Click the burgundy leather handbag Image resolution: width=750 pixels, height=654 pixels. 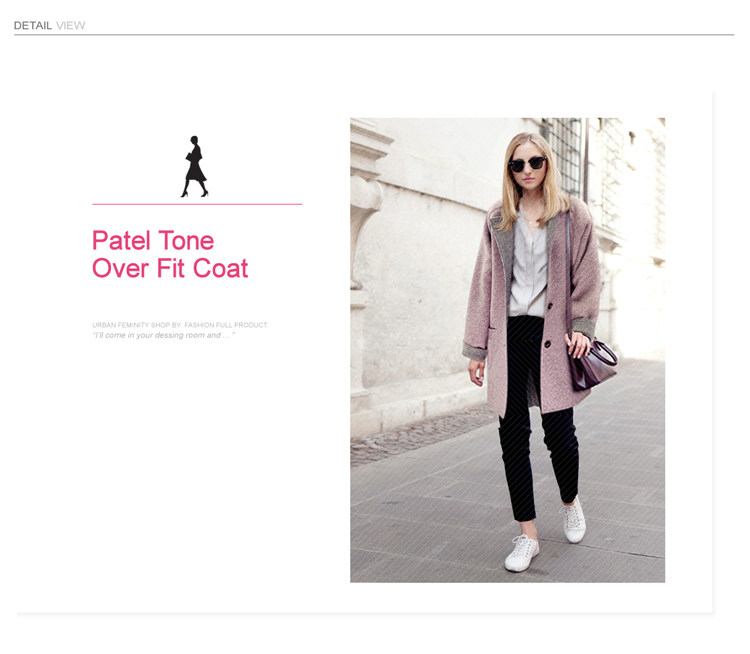tap(592, 365)
